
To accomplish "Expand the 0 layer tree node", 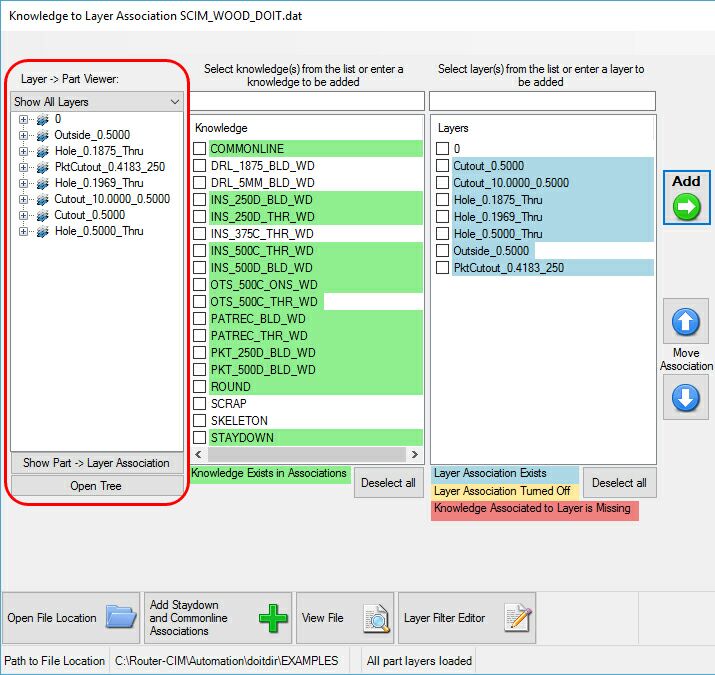I will click(23, 119).
